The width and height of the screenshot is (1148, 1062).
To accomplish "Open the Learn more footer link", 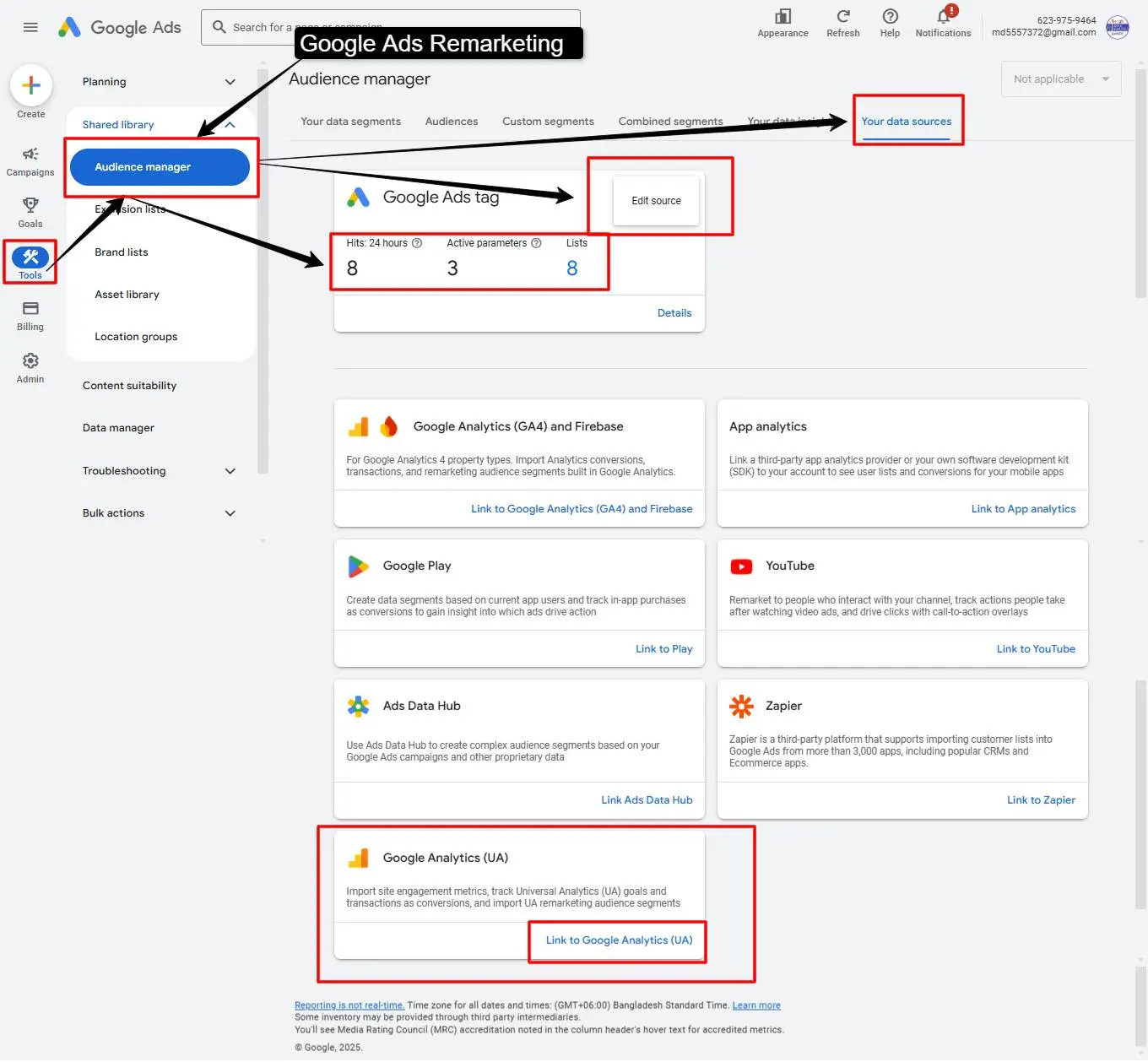I will [x=756, y=1005].
